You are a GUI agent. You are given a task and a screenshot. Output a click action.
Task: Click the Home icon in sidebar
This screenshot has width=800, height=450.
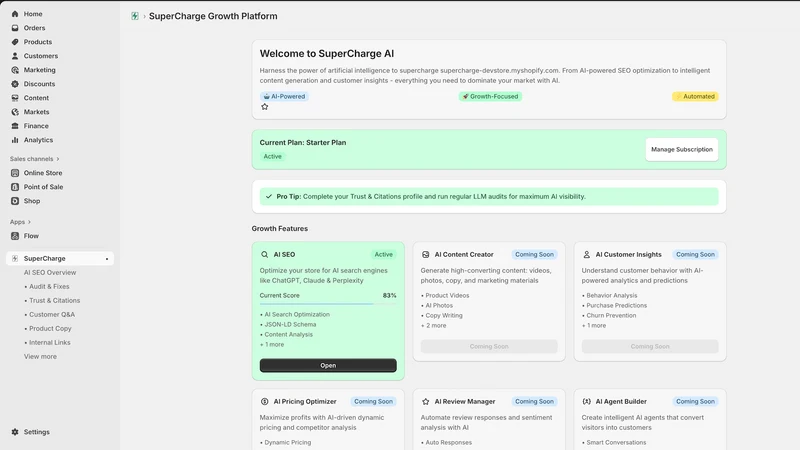(x=15, y=14)
